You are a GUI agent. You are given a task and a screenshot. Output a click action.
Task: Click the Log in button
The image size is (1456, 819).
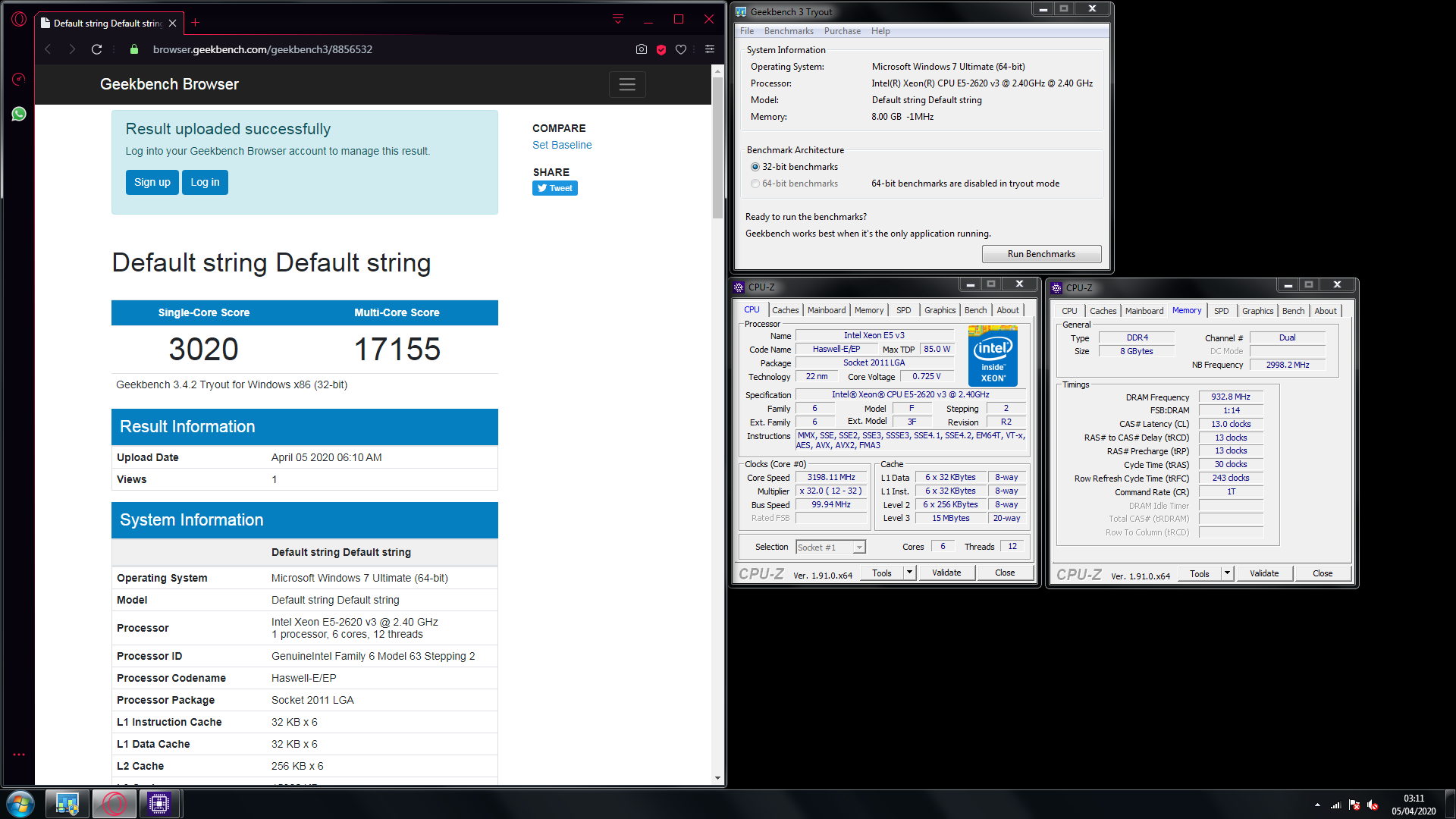(x=205, y=182)
